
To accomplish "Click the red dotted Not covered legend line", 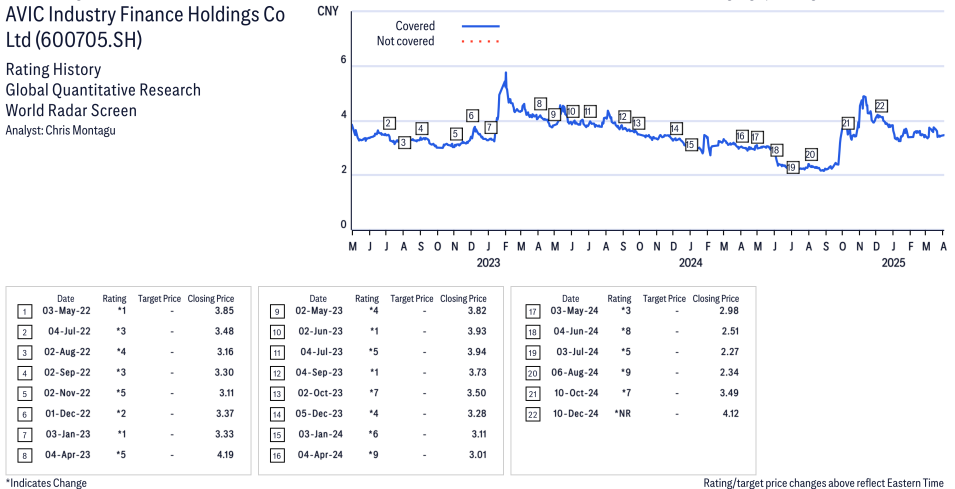I will 481,41.
